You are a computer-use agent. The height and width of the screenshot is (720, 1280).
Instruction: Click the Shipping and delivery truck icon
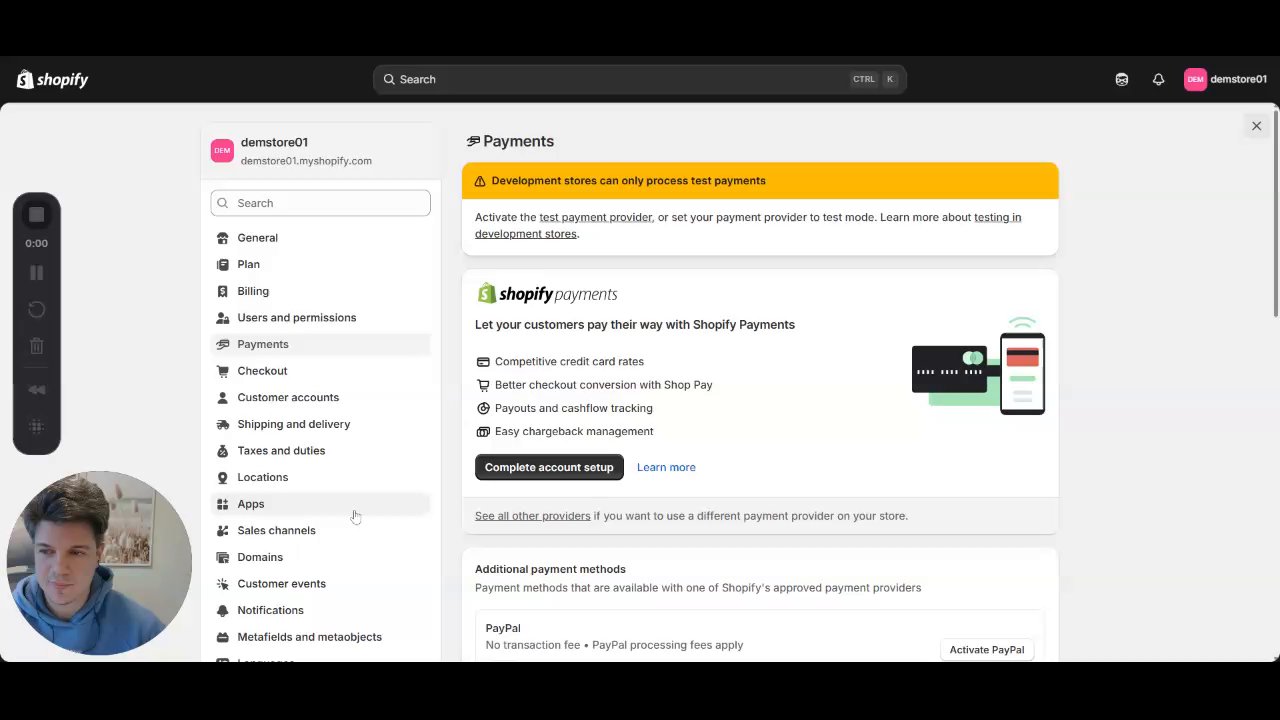coord(222,424)
